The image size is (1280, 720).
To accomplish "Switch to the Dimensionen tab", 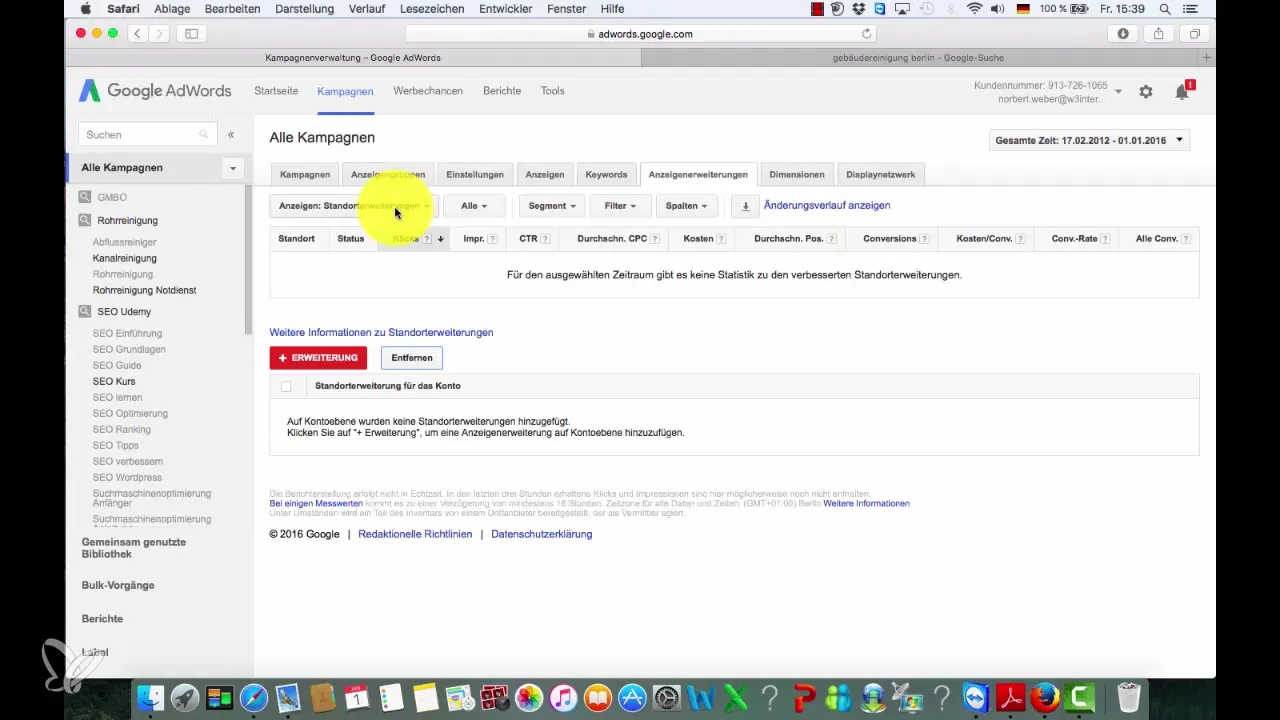I will click(797, 174).
